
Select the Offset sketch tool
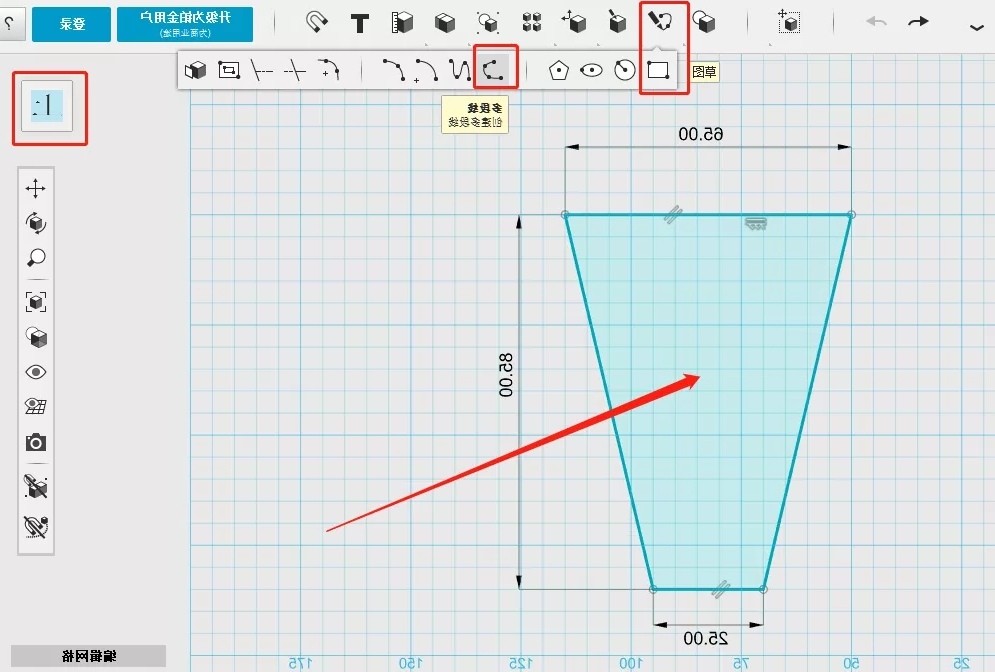coord(228,70)
